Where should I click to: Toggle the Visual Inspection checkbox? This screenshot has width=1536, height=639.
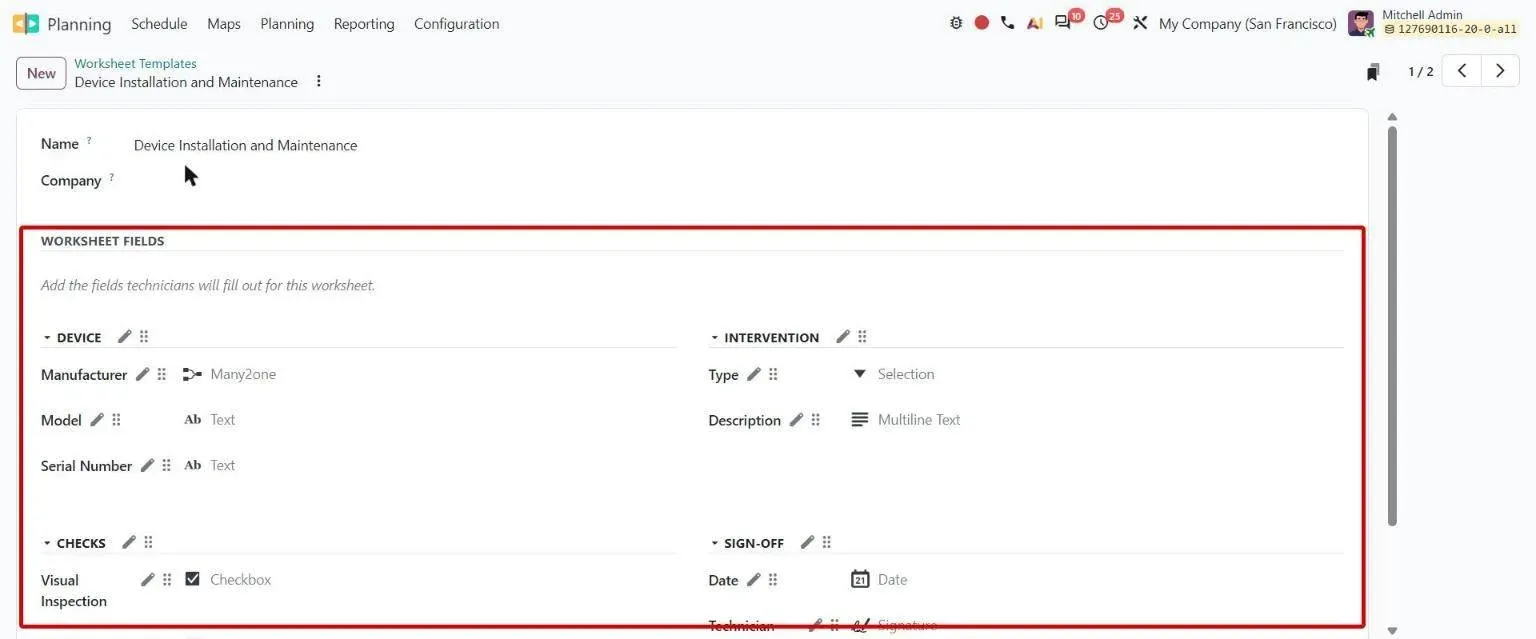click(x=193, y=579)
